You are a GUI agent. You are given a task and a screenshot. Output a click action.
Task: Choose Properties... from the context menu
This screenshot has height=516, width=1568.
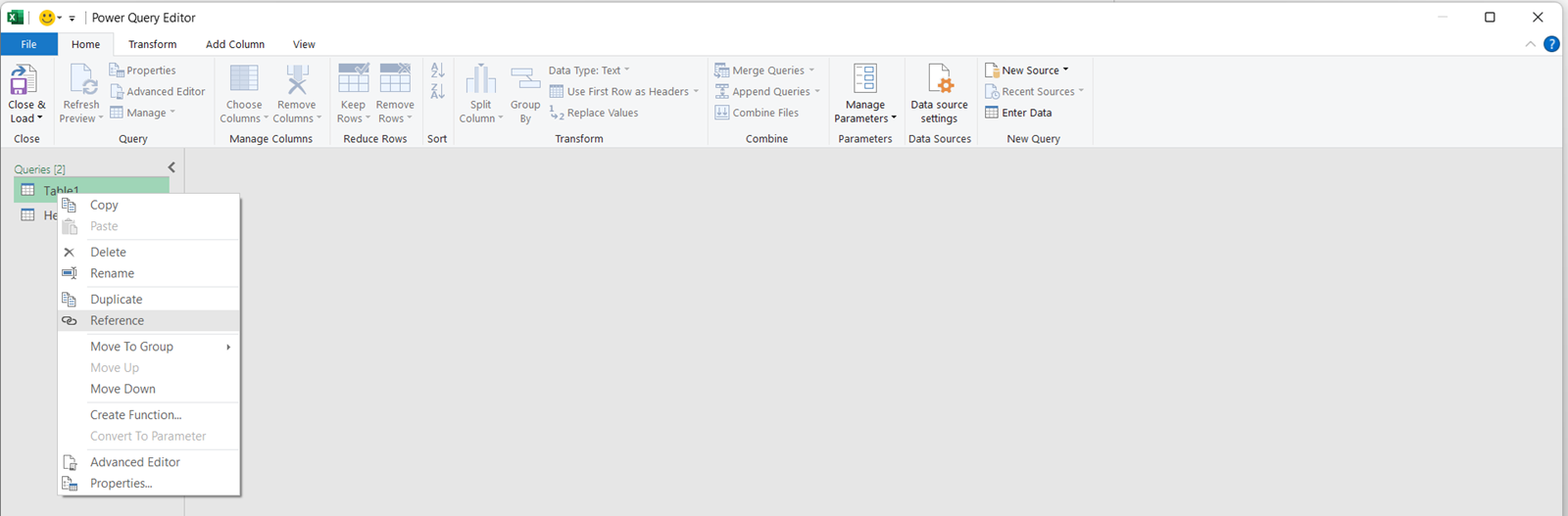tap(149, 483)
